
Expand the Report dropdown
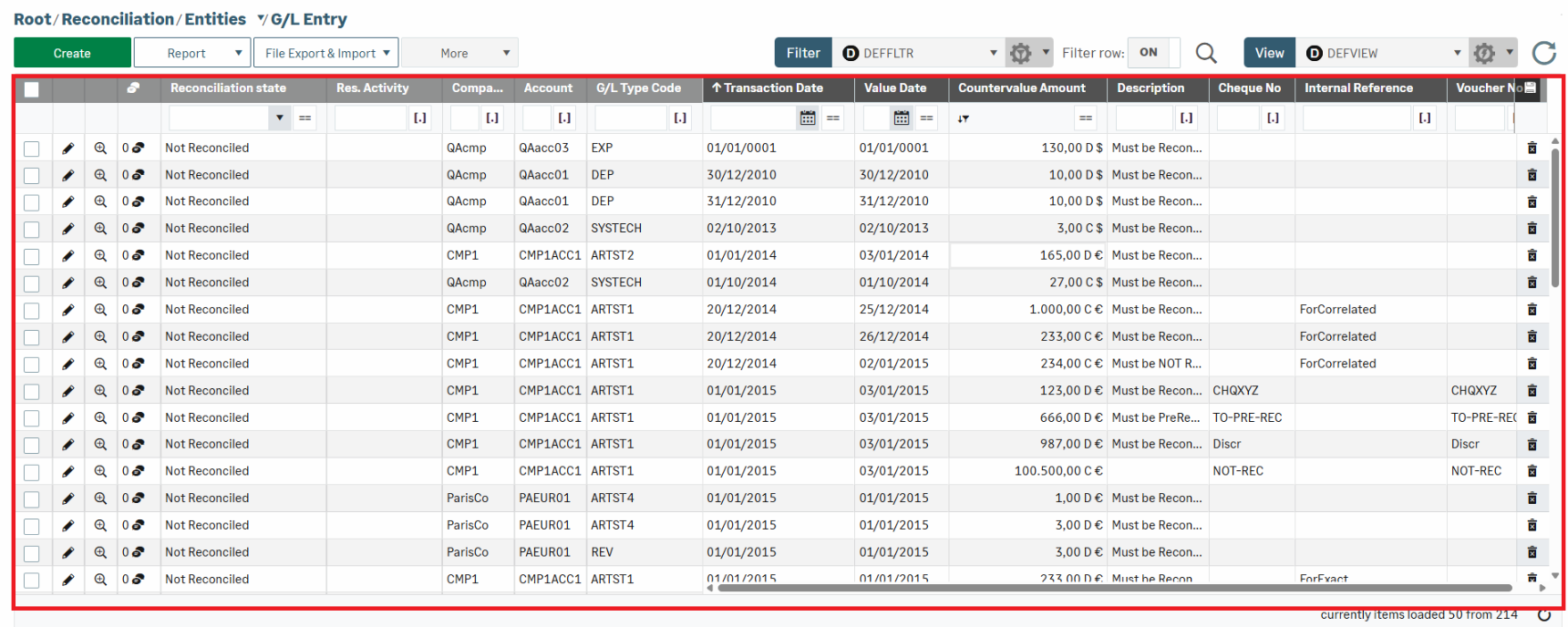(x=192, y=53)
